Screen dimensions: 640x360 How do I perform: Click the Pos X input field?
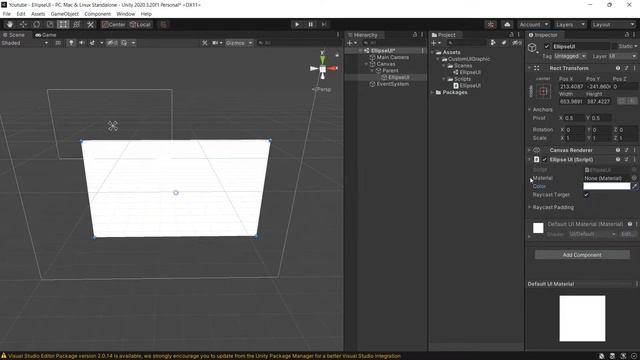point(571,87)
